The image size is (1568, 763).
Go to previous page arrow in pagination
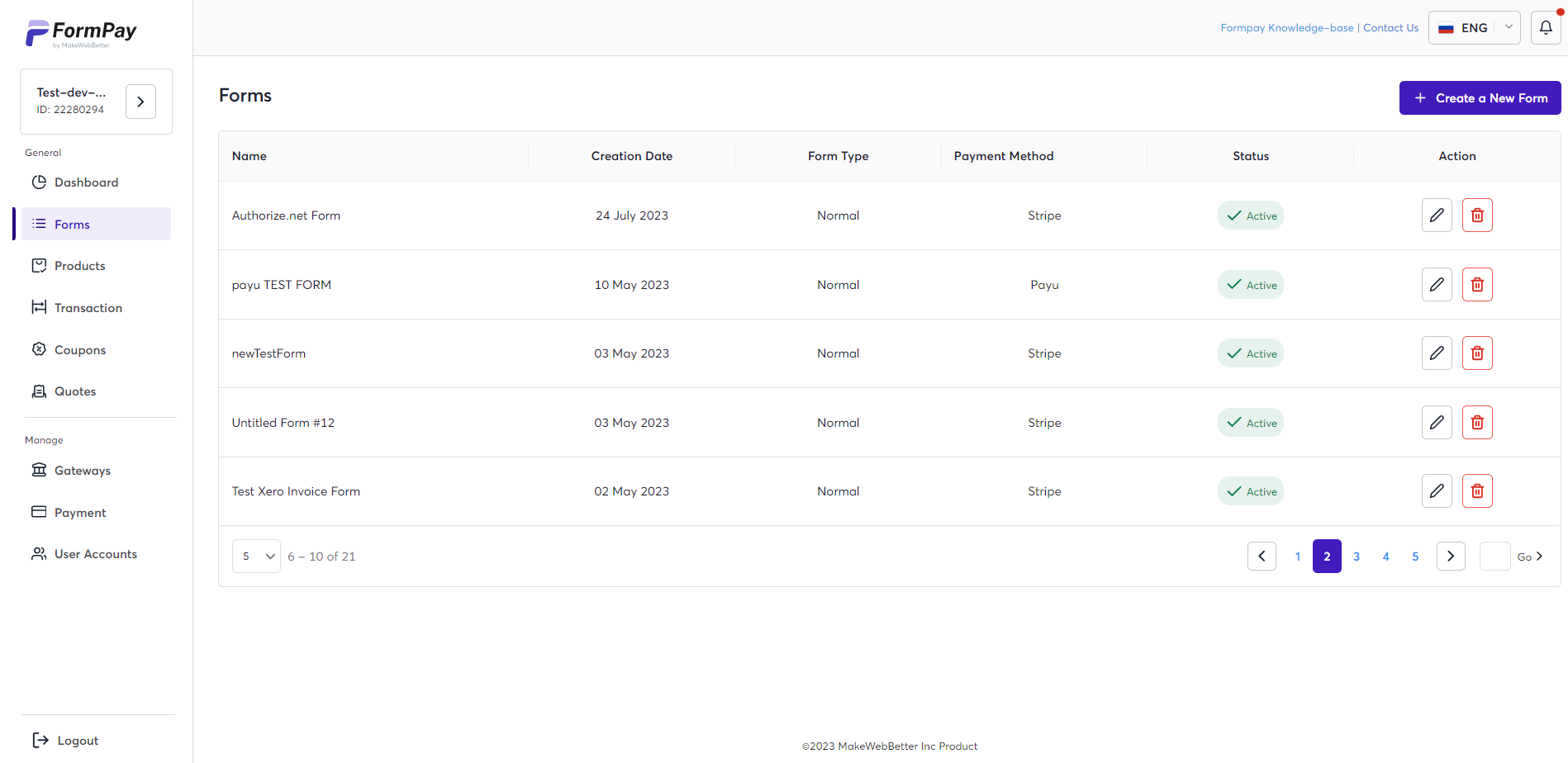point(1262,557)
